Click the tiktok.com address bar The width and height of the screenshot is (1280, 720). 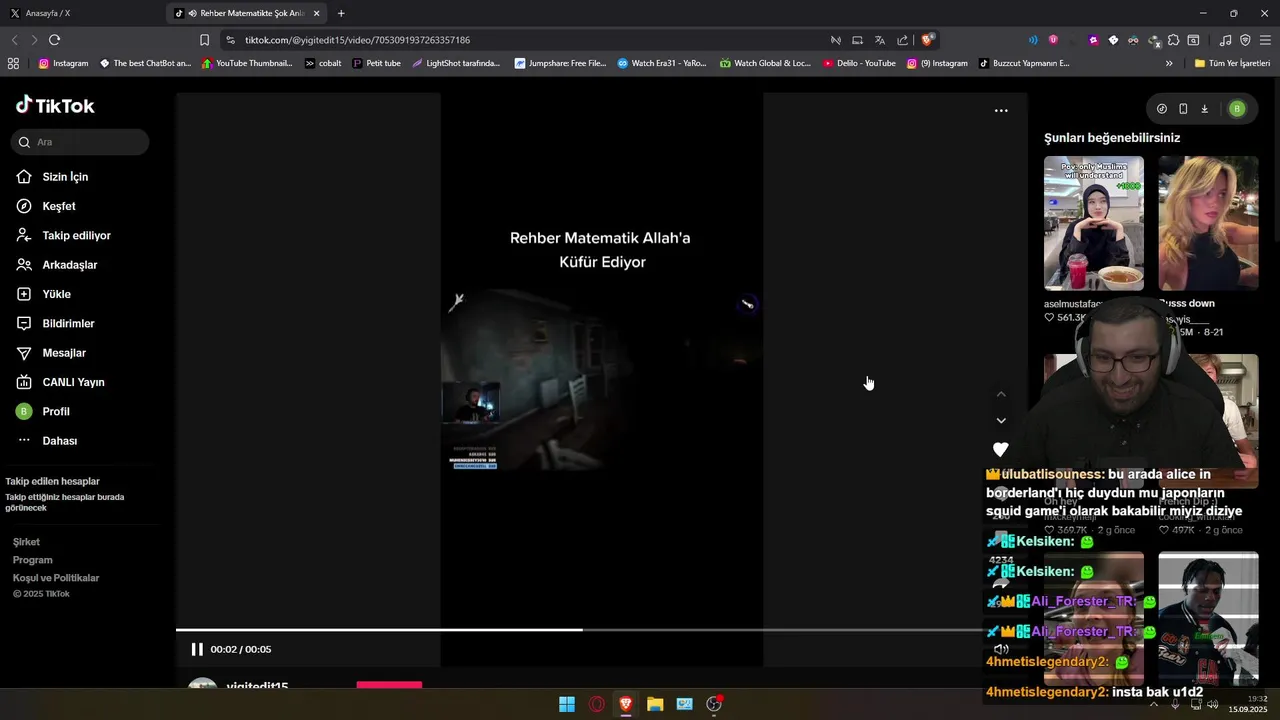[520, 40]
